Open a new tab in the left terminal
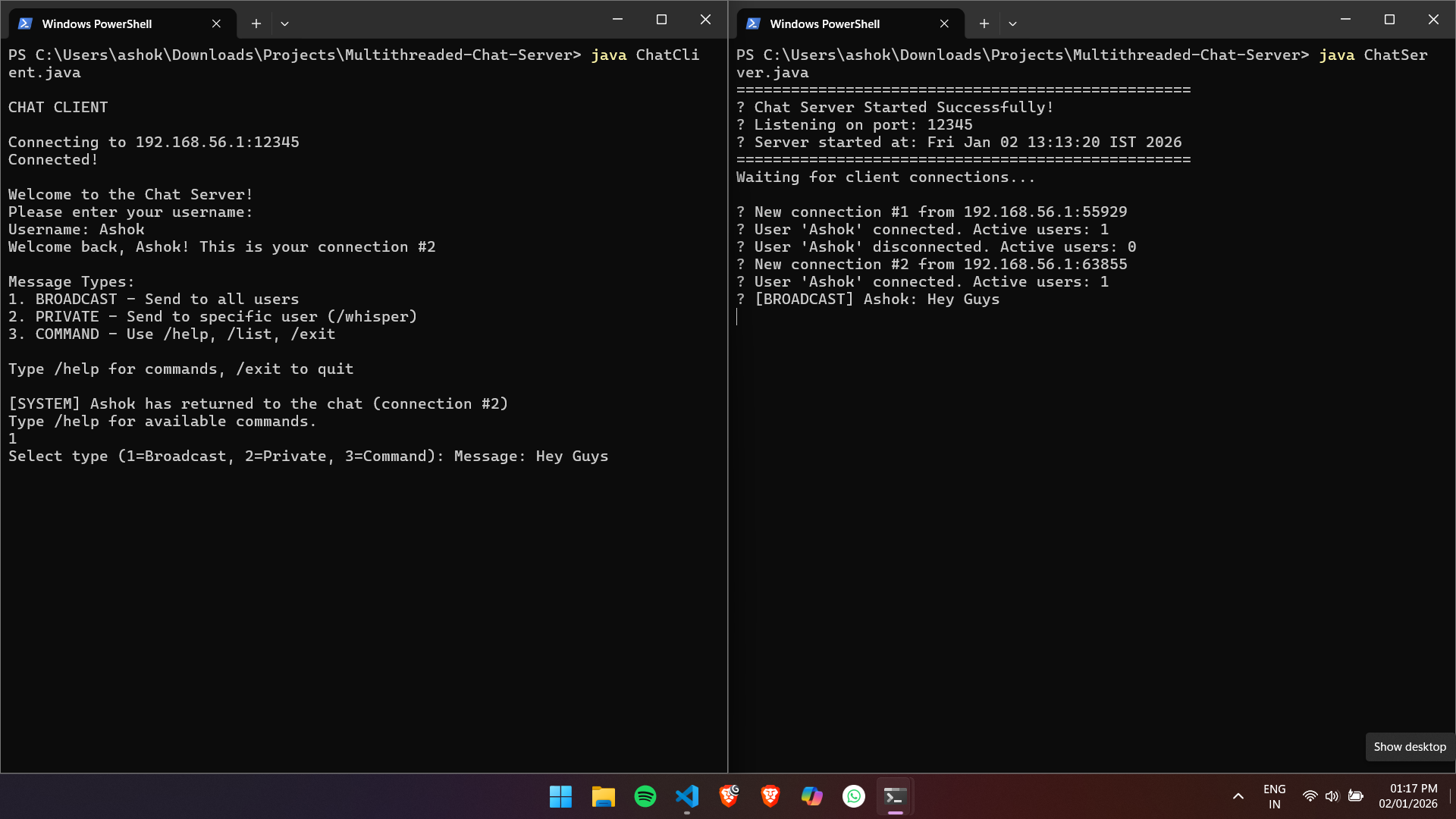This screenshot has width=1456, height=819. click(x=256, y=24)
